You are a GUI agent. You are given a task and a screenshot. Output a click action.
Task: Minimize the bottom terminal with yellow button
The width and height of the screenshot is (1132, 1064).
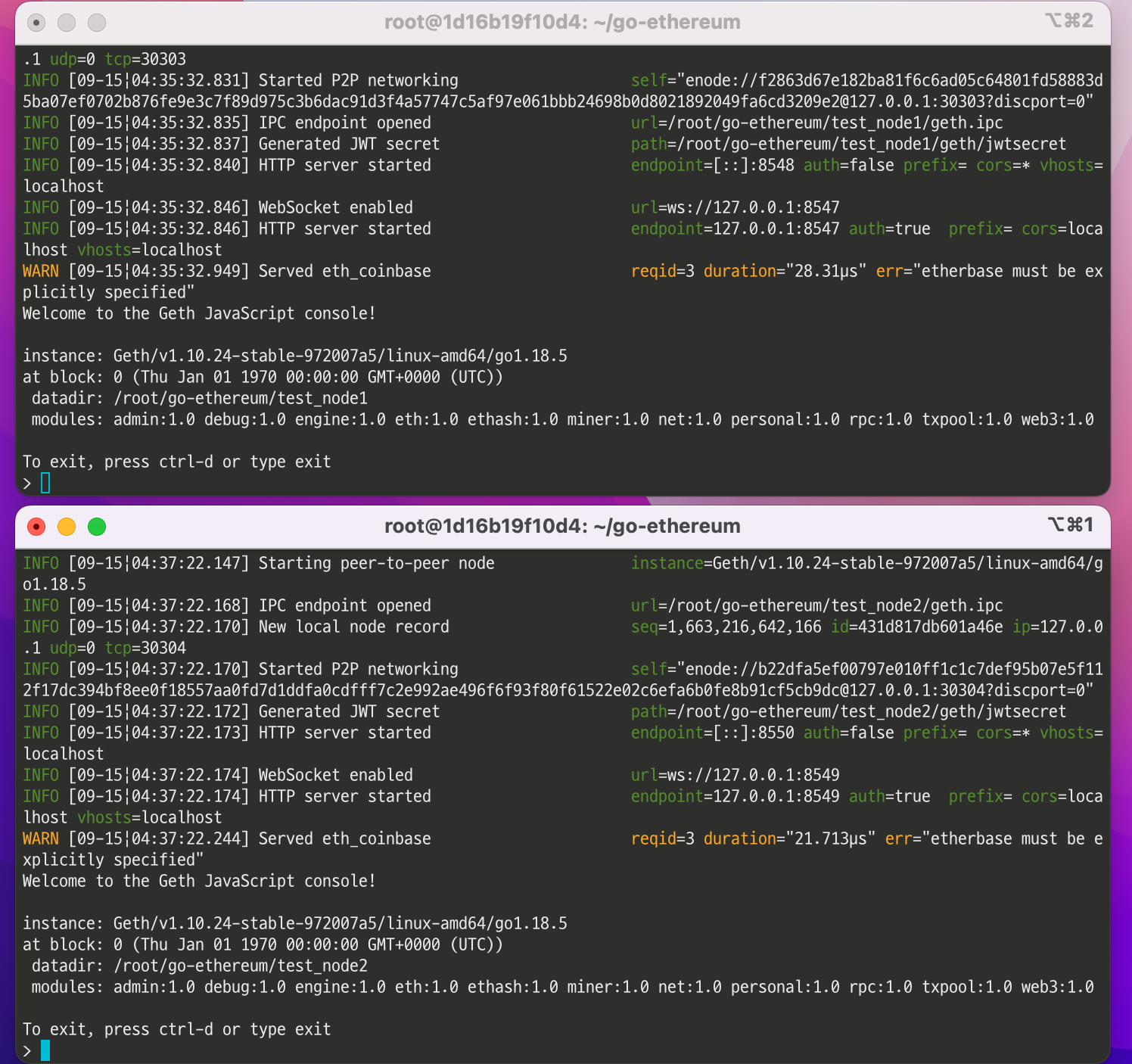[x=67, y=527]
